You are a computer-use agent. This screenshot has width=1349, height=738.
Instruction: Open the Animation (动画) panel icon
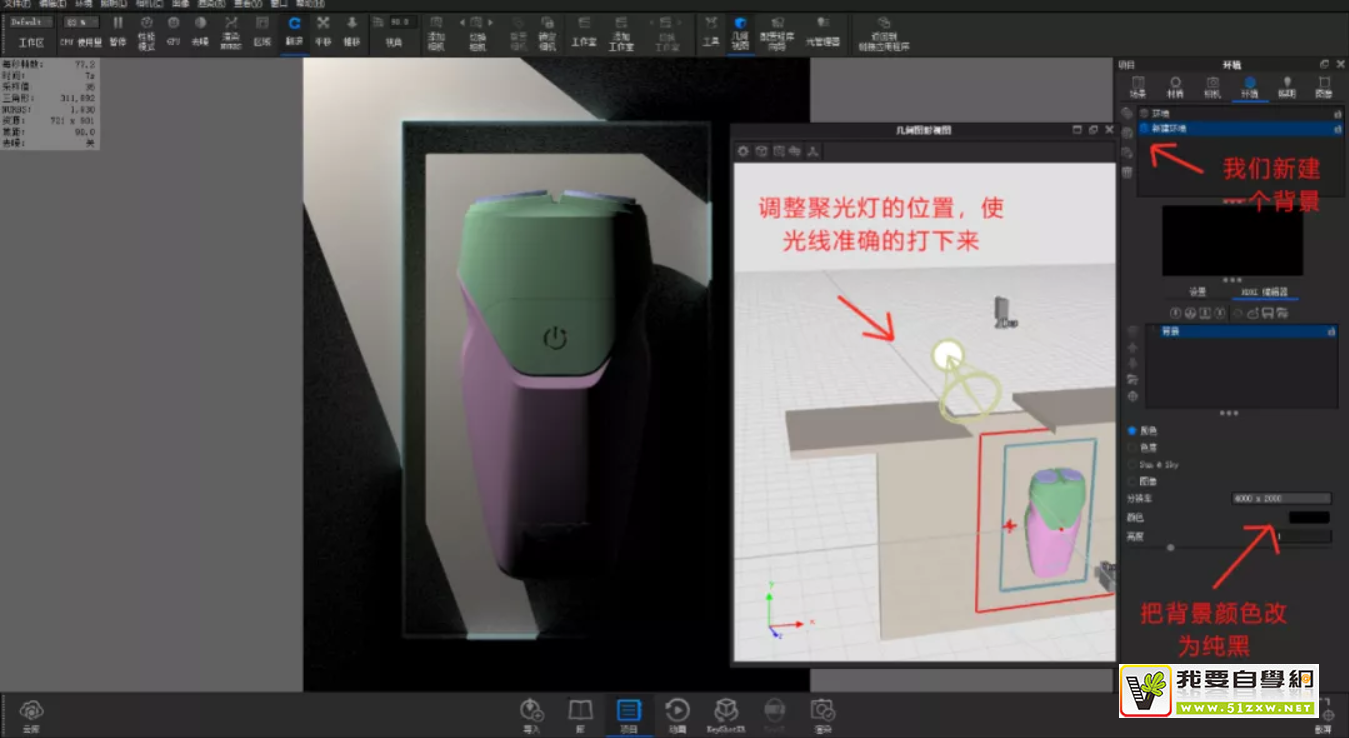coord(677,712)
